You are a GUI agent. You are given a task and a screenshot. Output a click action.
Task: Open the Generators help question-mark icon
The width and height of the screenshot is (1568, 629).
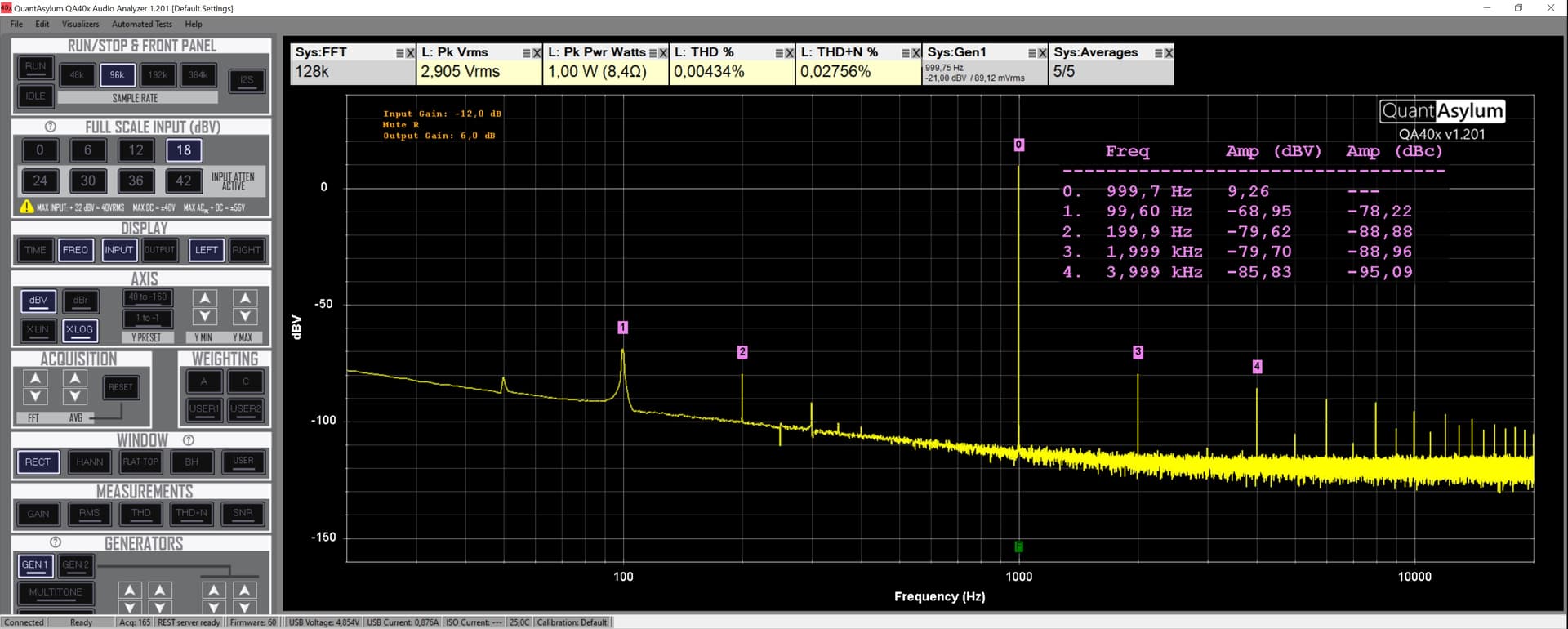56,542
